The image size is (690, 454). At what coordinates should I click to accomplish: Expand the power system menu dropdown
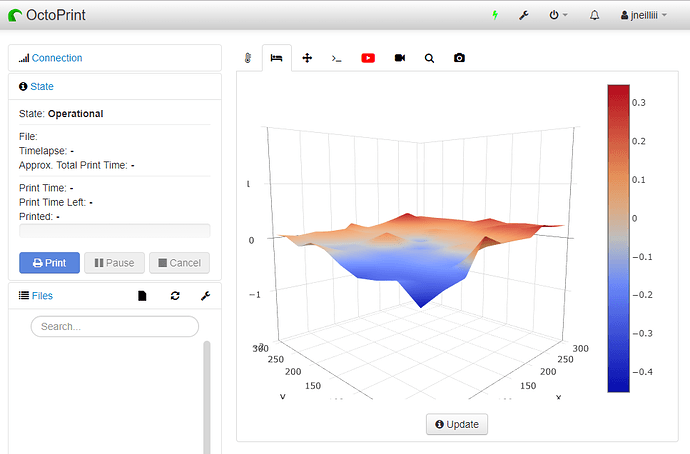click(558, 16)
